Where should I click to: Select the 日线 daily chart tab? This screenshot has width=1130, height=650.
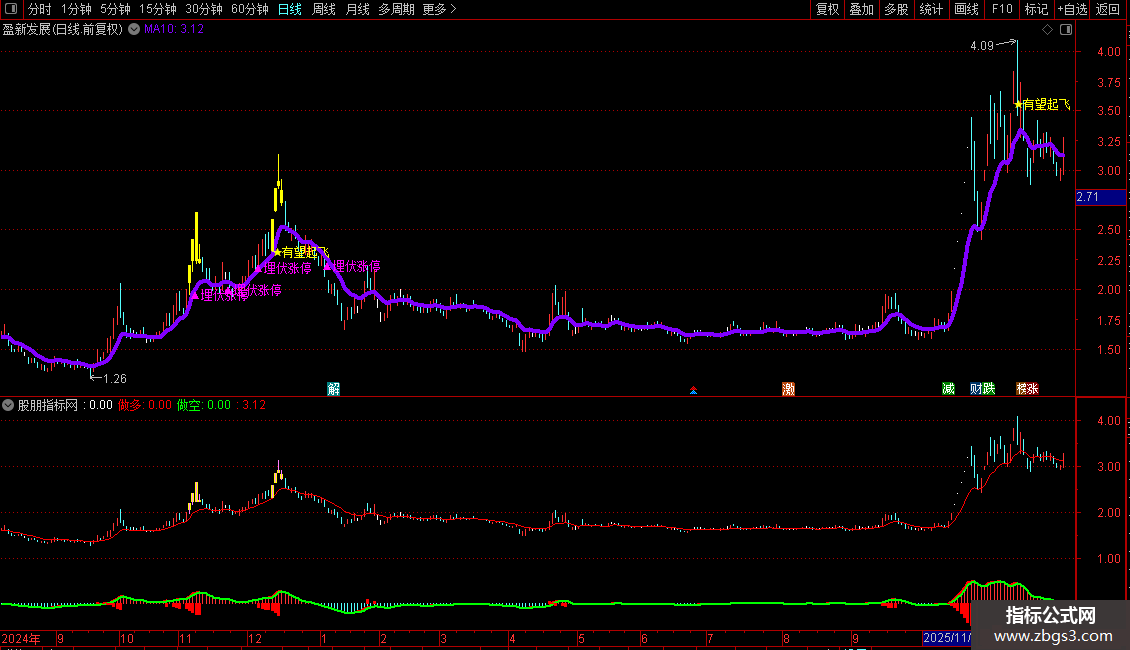pyautogui.click(x=290, y=9)
